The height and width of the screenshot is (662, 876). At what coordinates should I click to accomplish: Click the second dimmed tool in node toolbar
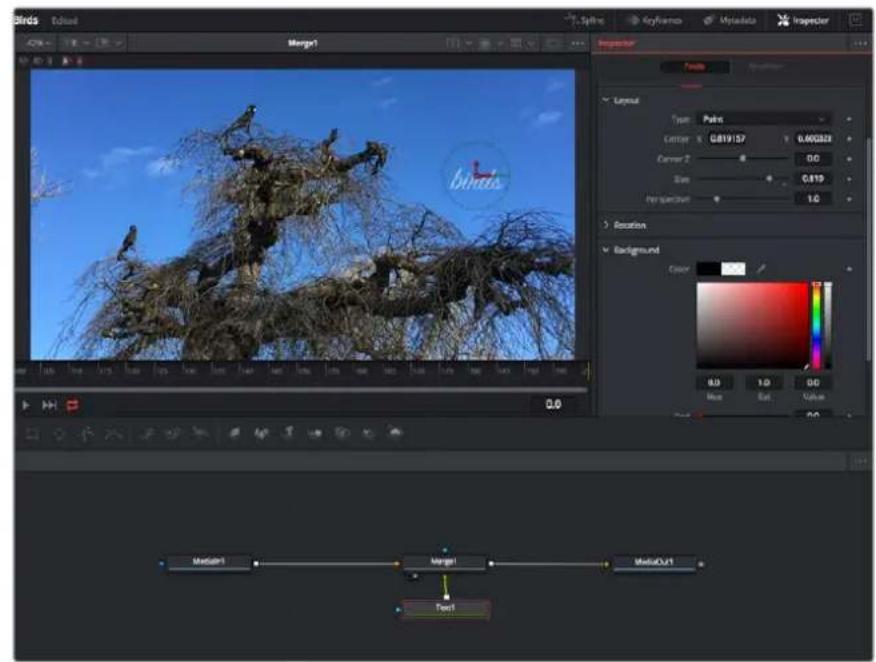pos(59,433)
